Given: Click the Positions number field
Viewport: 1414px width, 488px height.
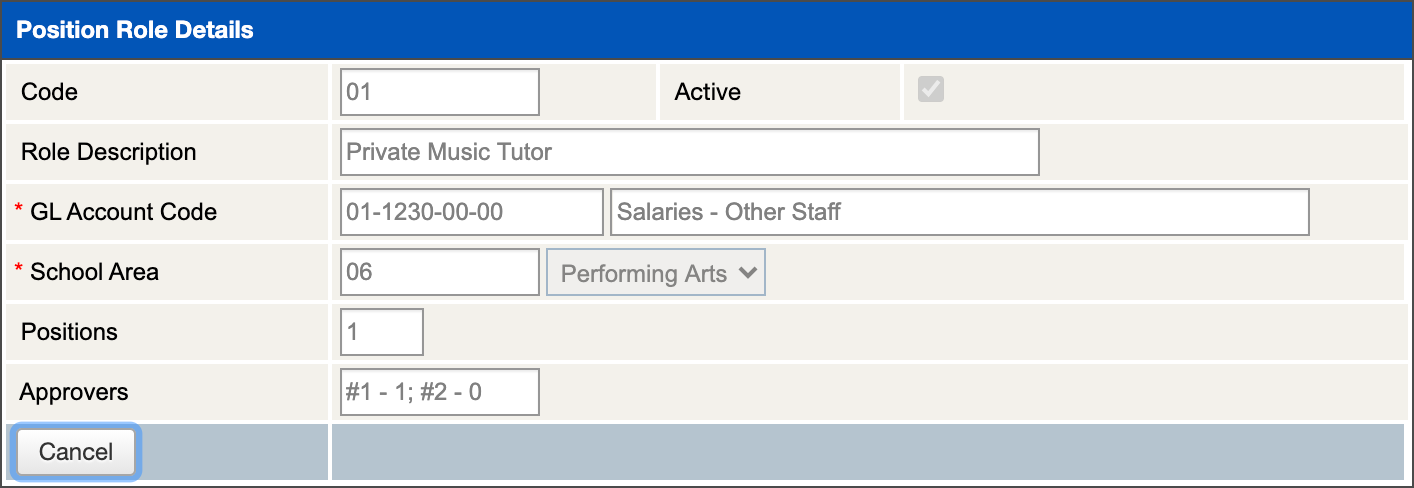Looking at the screenshot, I should (381, 332).
